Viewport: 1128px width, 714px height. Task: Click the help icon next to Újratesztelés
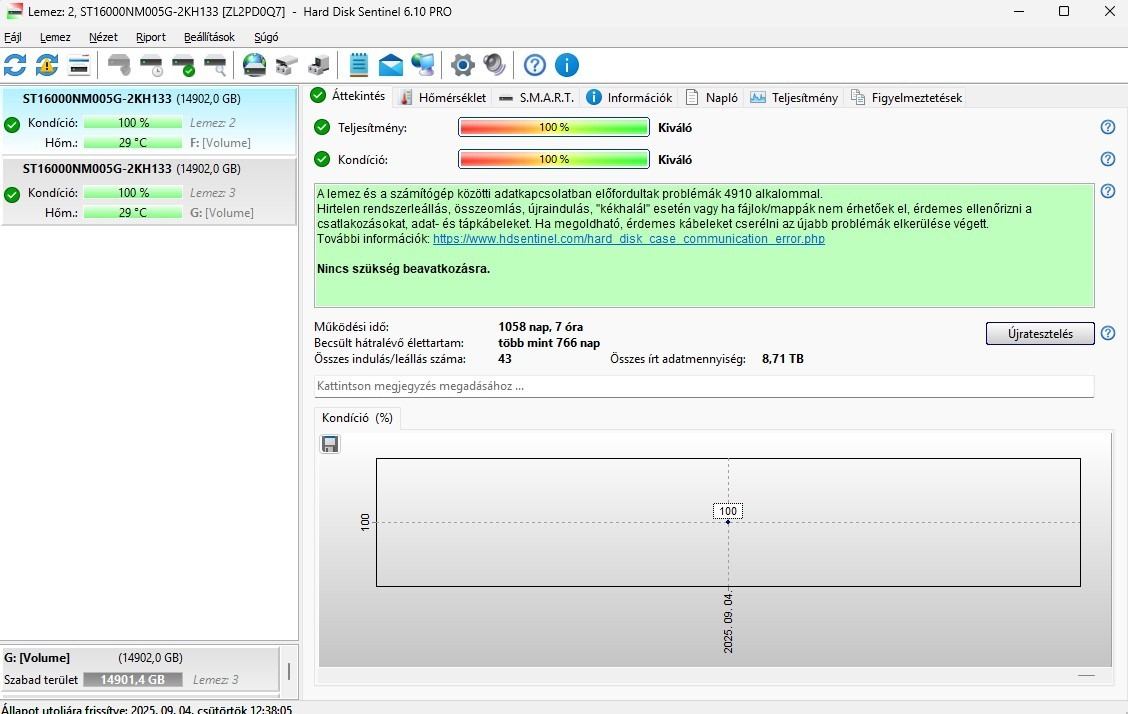[1108, 333]
